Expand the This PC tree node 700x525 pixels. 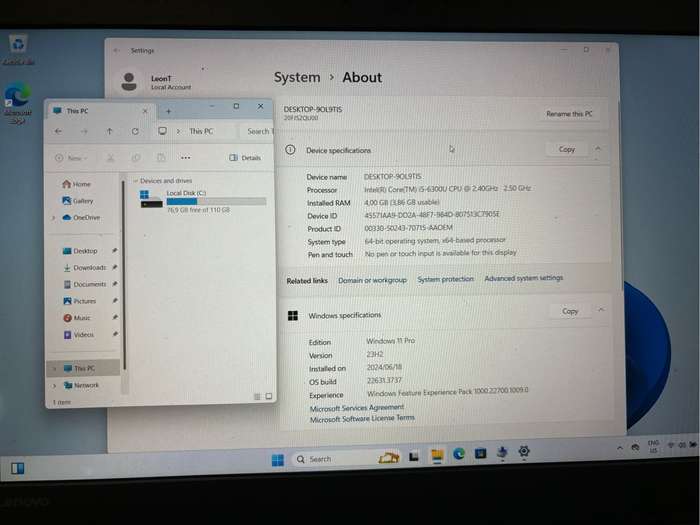point(55,369)
